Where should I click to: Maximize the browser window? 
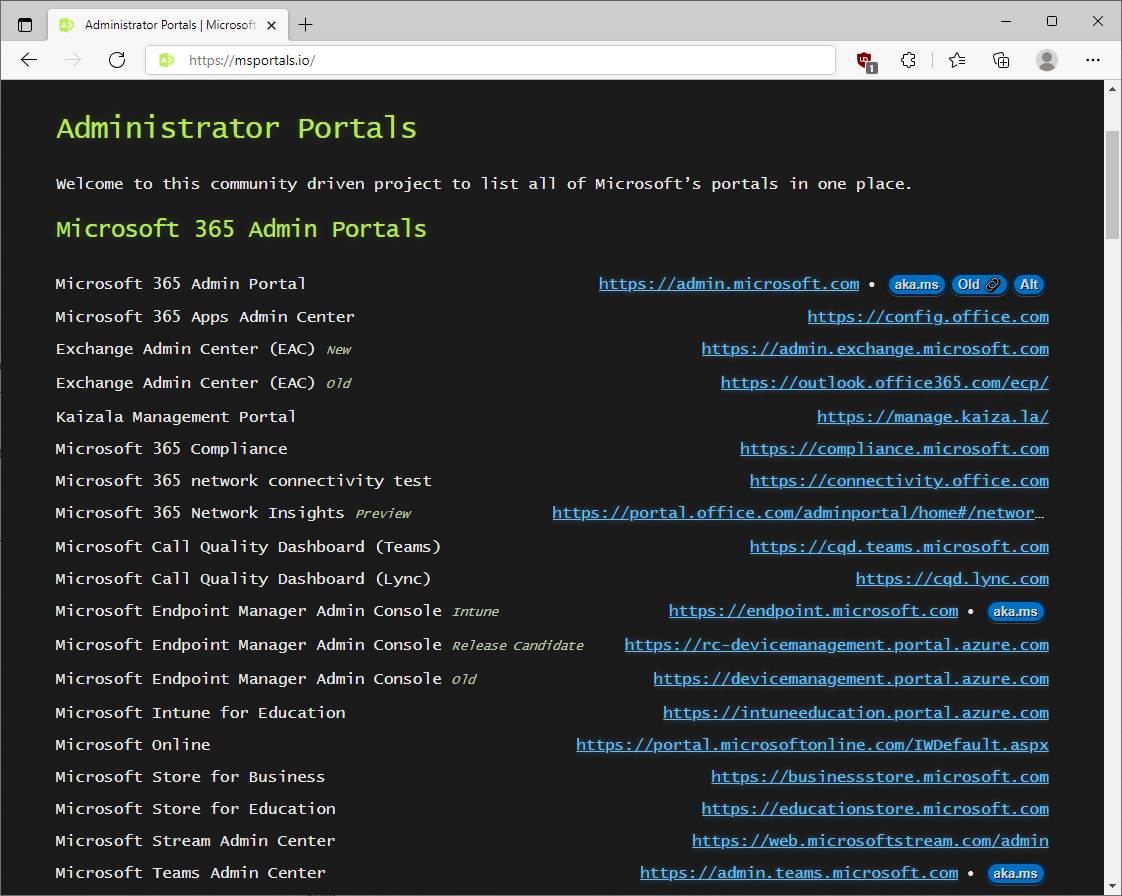[1051, 21]
